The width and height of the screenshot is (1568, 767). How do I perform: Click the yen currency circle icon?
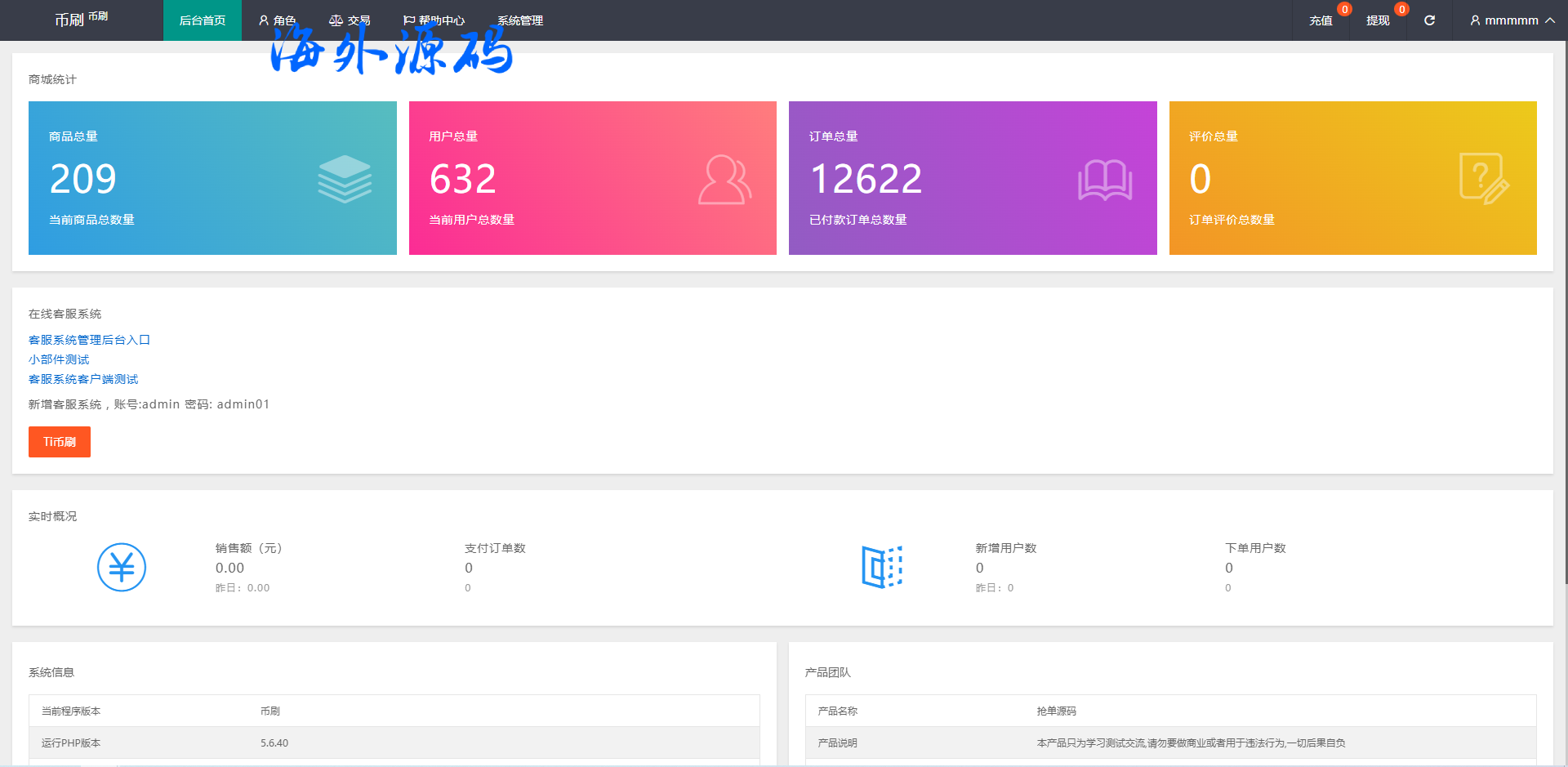click(x=122, y=567)
